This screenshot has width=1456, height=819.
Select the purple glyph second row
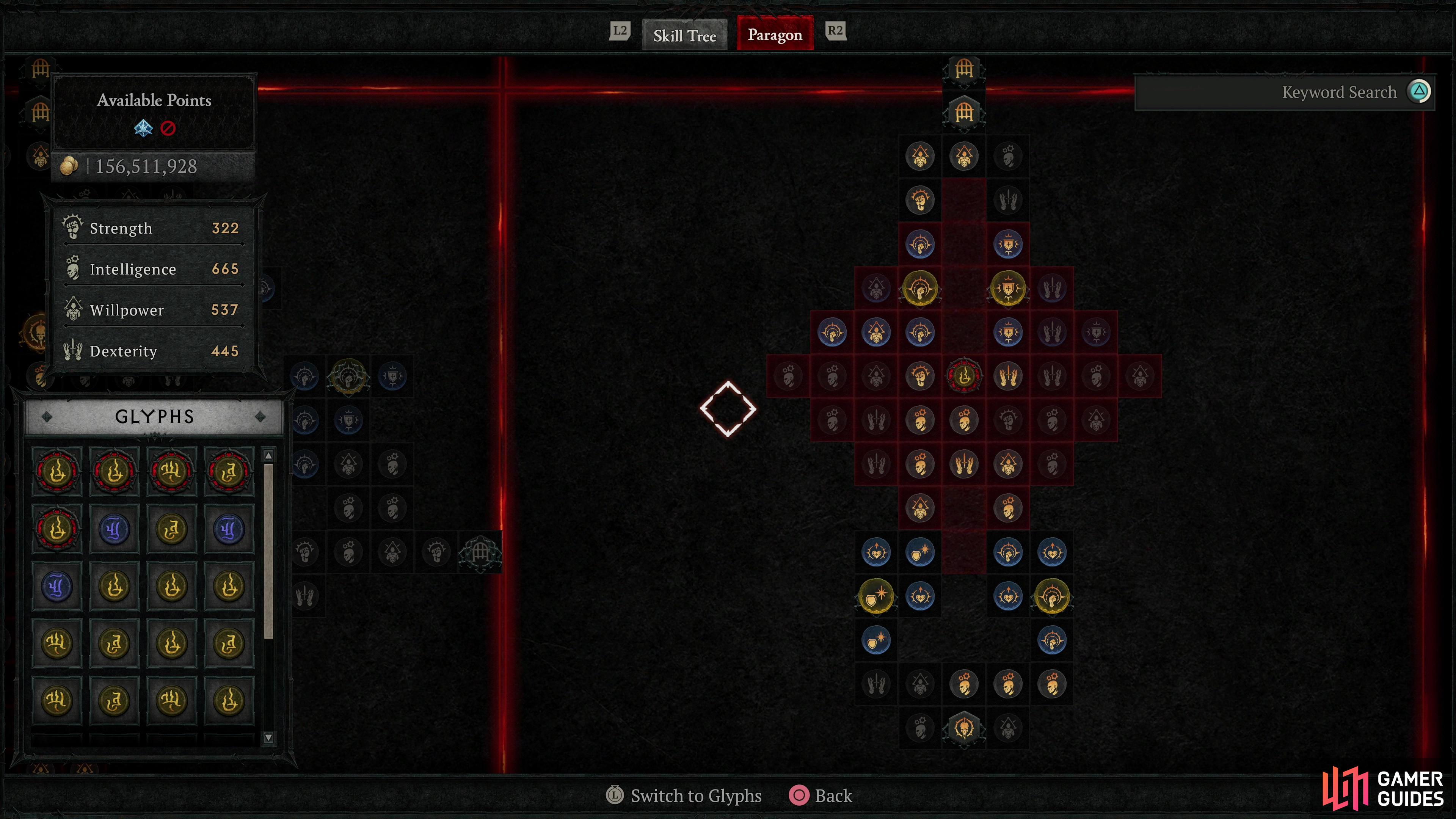114,528
